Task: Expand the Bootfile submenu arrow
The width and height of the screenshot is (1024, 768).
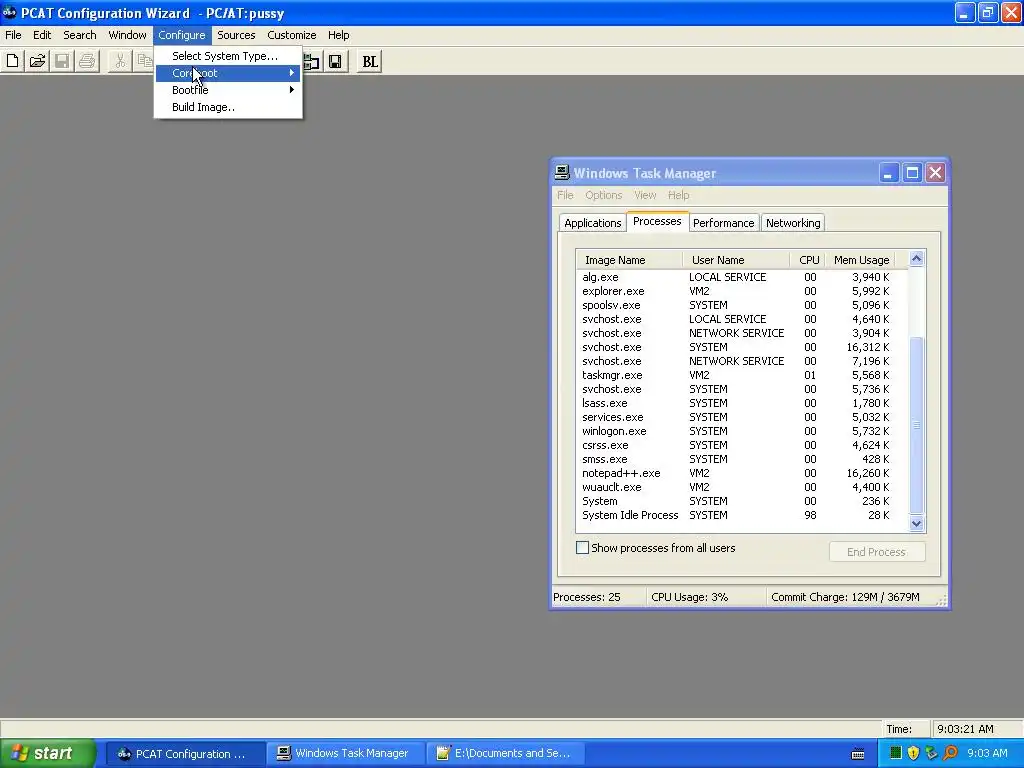Action: 292,90
